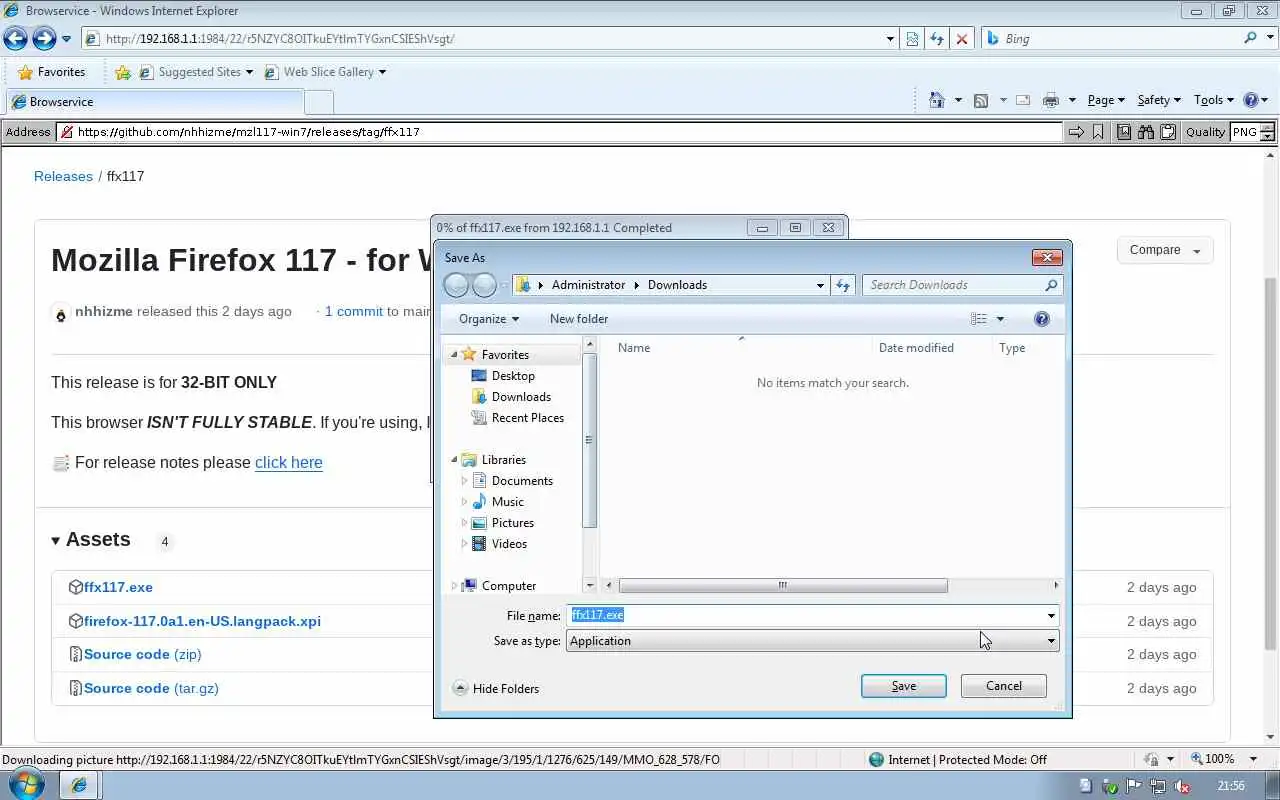Click the Browservice clipboard icon
Viewport: 1280px width, 800px height.
pos(1167,132)
